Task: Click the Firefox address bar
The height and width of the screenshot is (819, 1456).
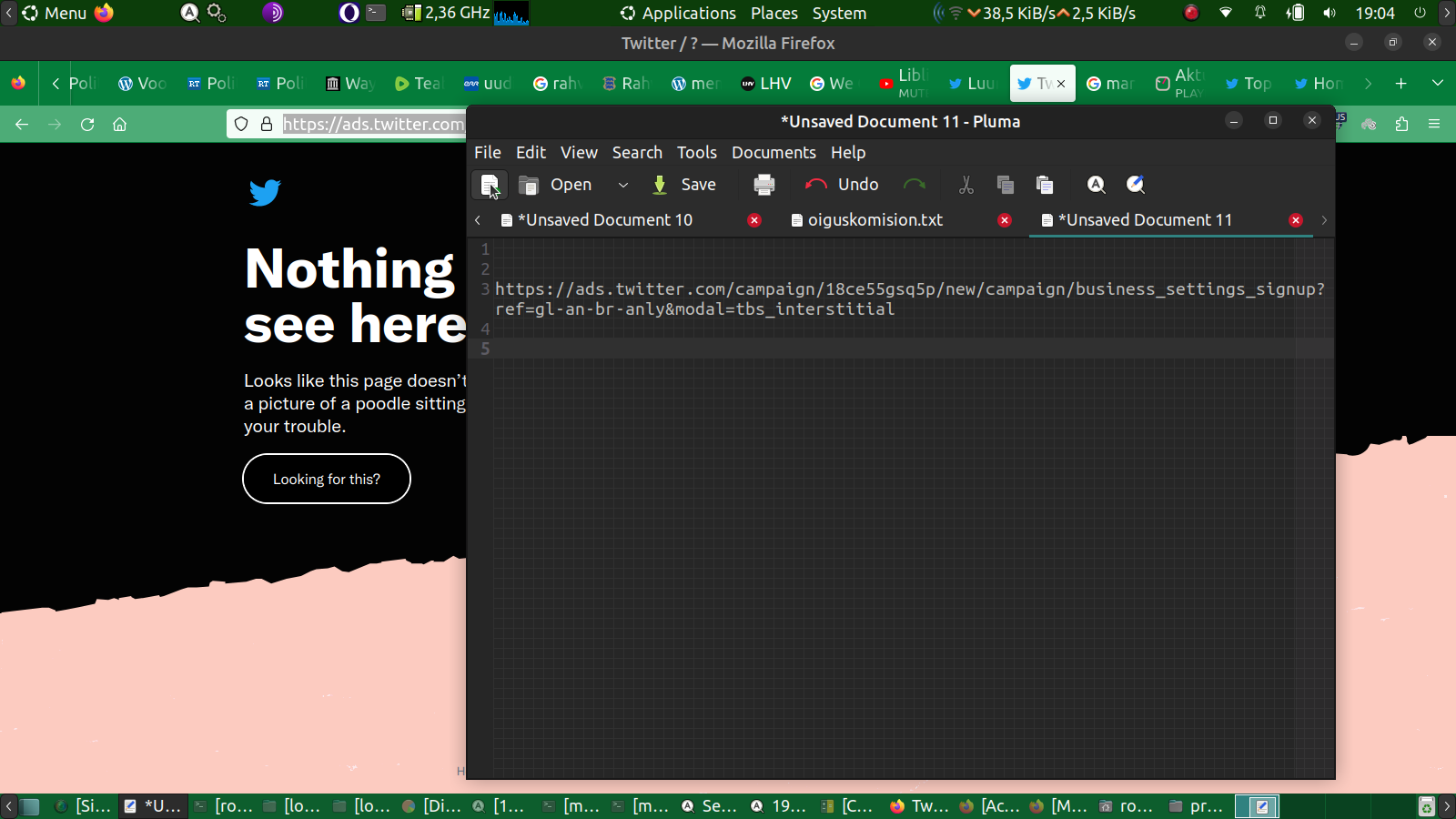Action: tap(373, 124)
